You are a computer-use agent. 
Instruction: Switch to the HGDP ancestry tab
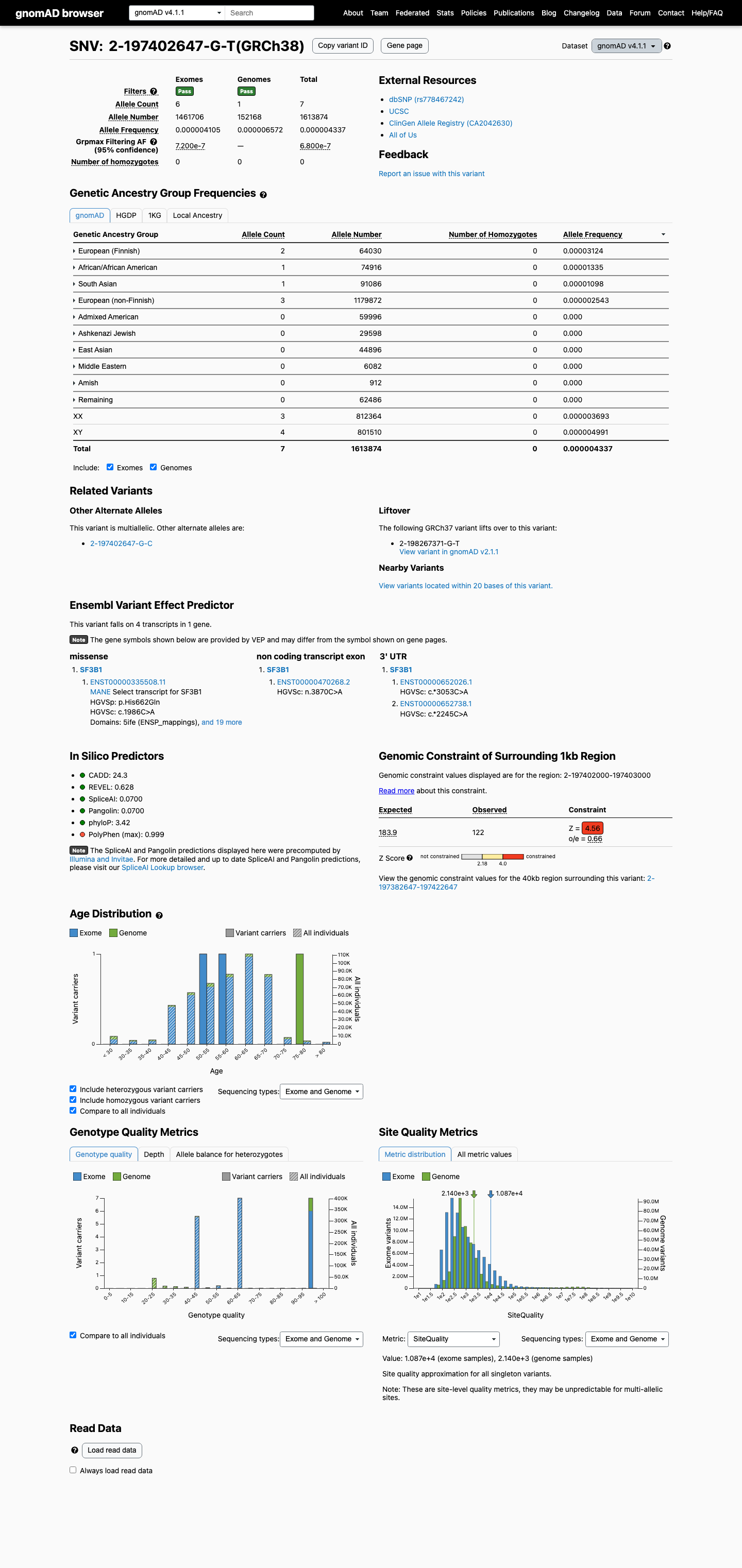pos(126,215)
